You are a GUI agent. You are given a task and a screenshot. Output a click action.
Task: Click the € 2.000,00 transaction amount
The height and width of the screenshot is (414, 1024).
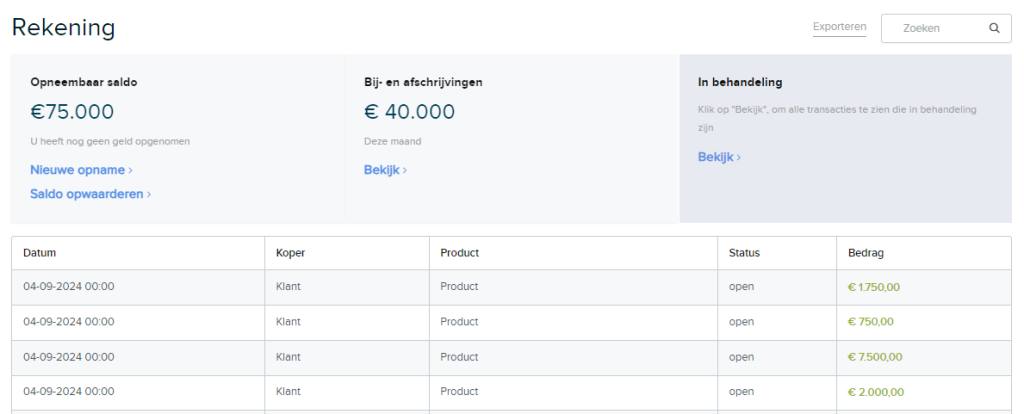tap(876, 392)
